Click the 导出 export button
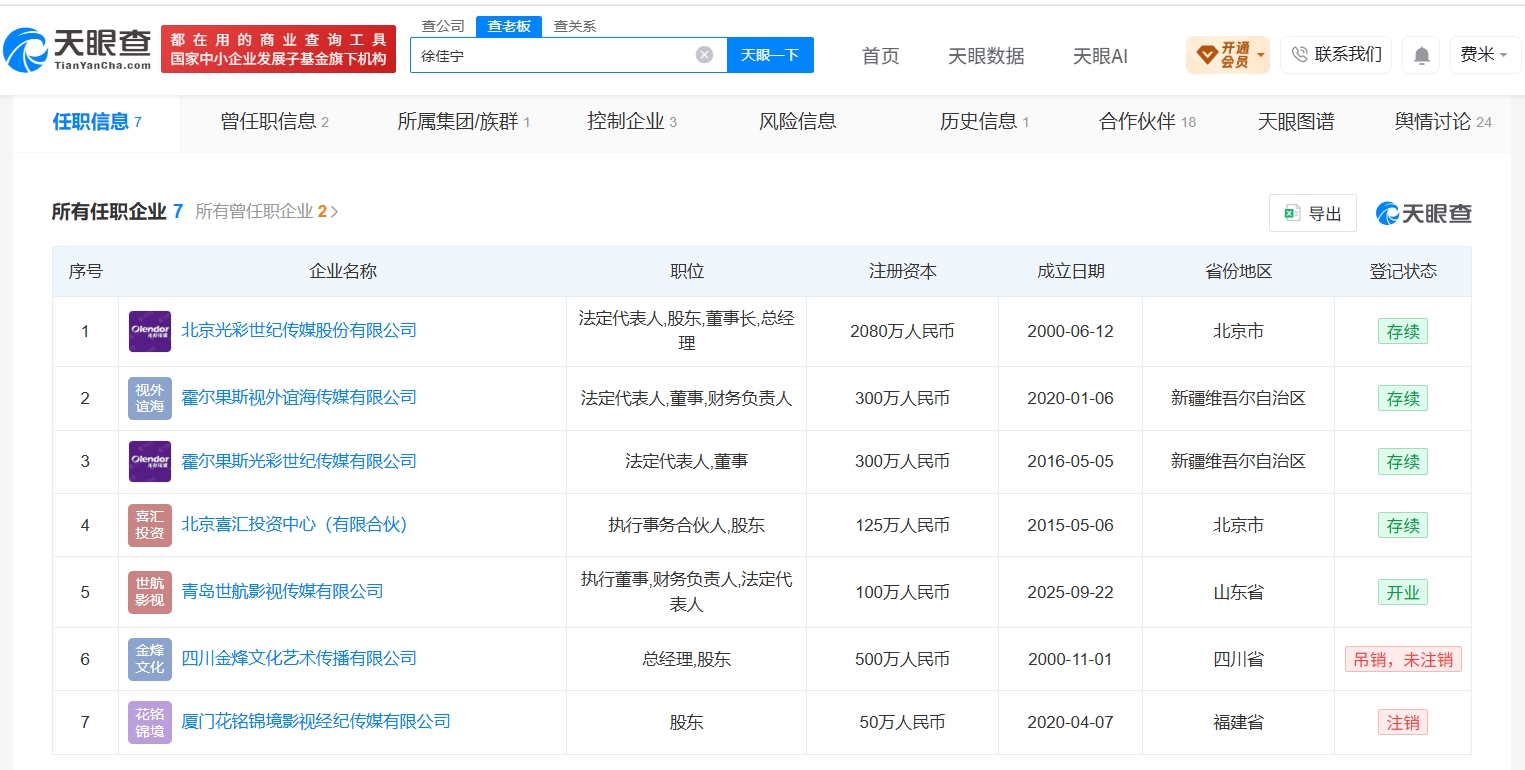This screenshot has height=770, width=1525. (1313, 213)
